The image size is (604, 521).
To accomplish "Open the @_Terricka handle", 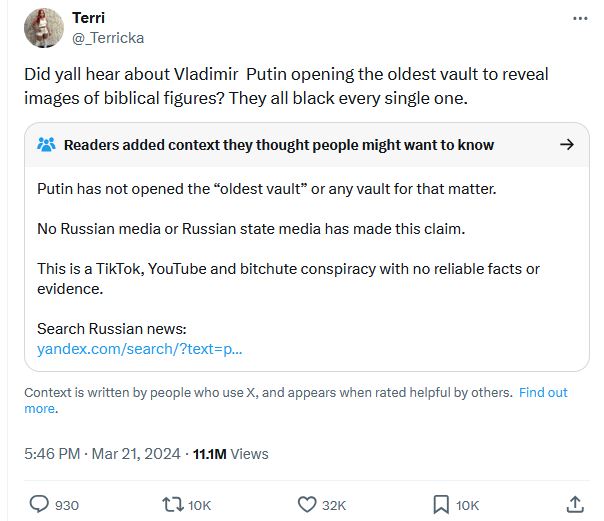I will pos(108,38).
